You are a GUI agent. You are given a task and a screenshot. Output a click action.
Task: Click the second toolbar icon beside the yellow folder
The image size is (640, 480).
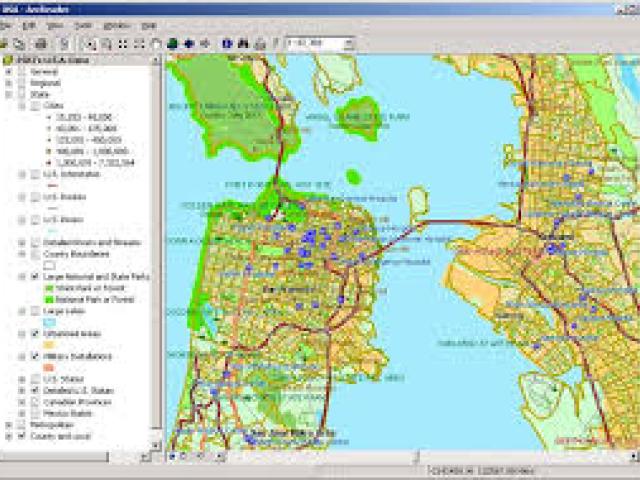[19, 43]
